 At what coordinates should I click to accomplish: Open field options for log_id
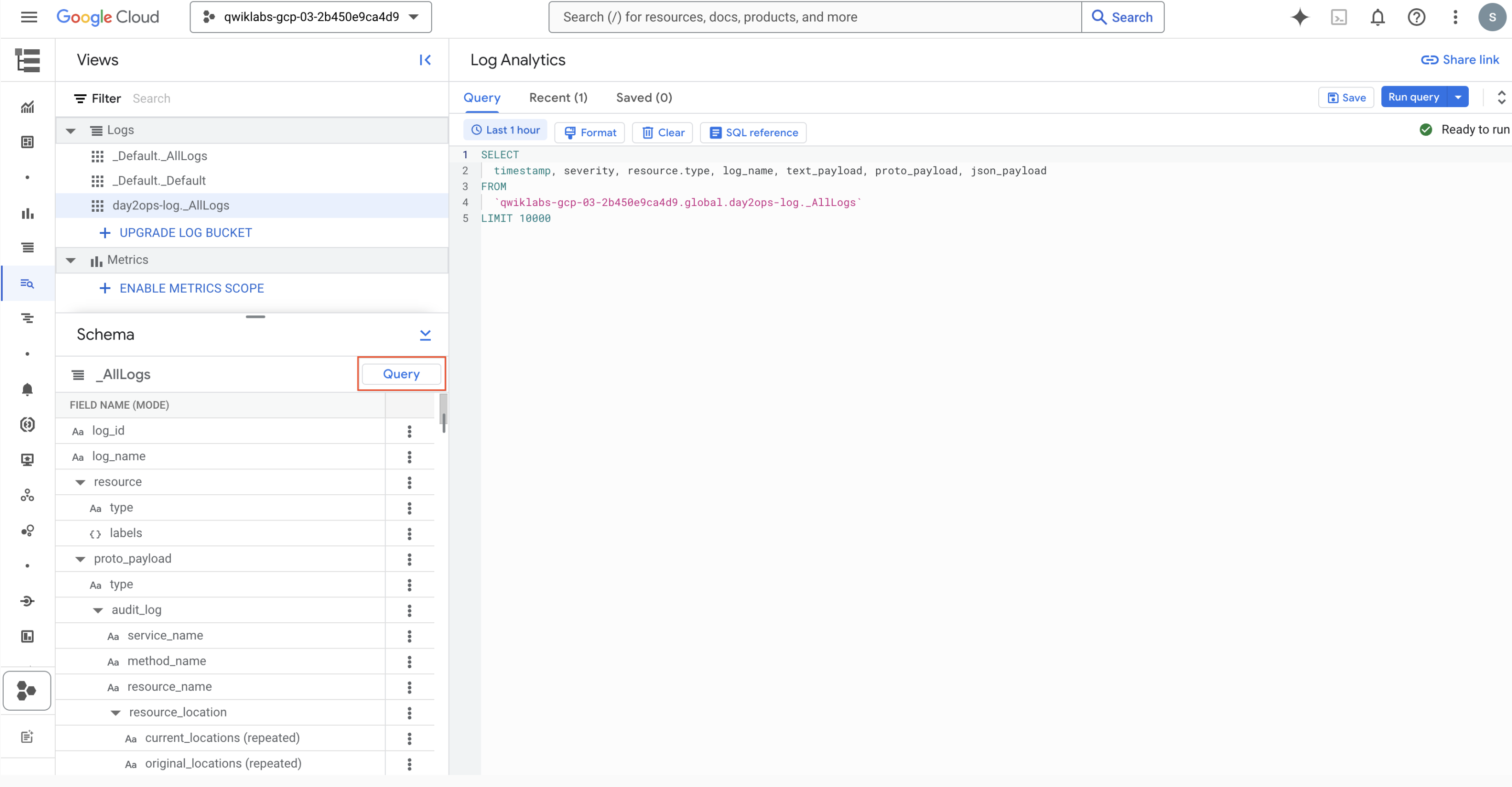(409, 431)
